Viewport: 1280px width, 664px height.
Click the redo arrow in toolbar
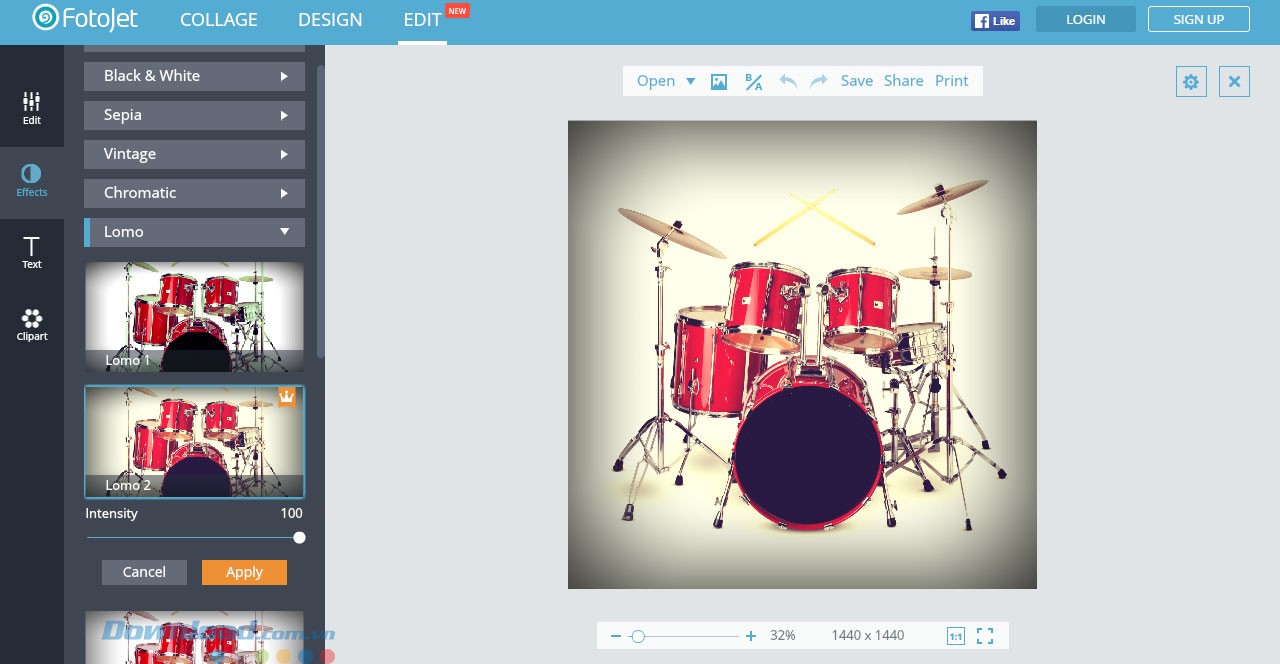point(819,81)
